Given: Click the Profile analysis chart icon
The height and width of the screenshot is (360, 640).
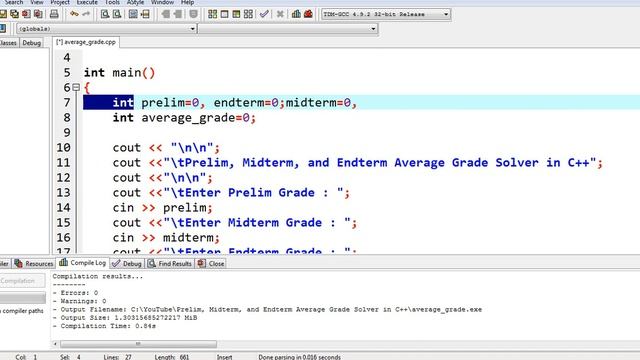Looking at the screenshot, I should coord(296,14).
